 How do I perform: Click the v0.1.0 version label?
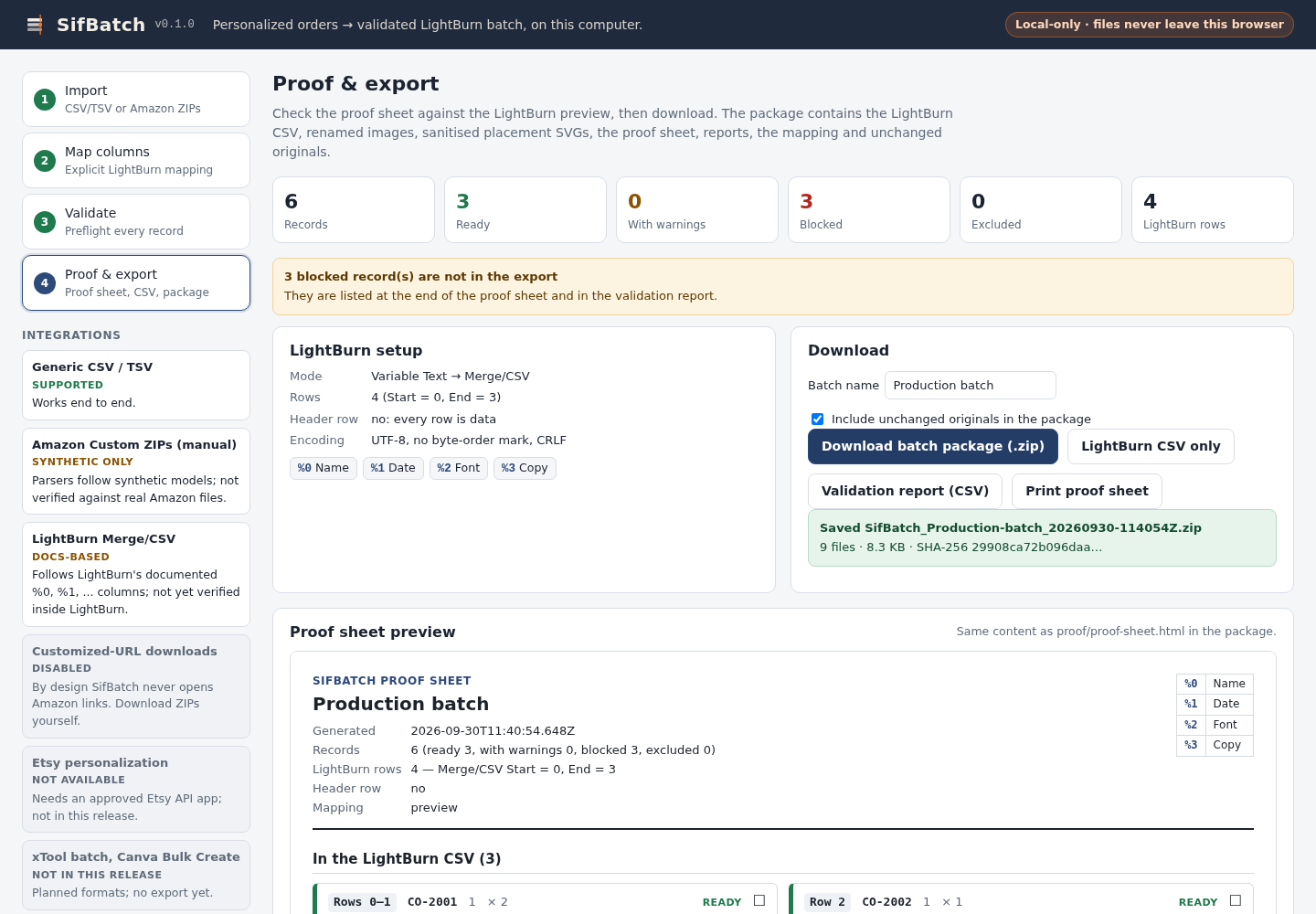[x=175, y=25]
